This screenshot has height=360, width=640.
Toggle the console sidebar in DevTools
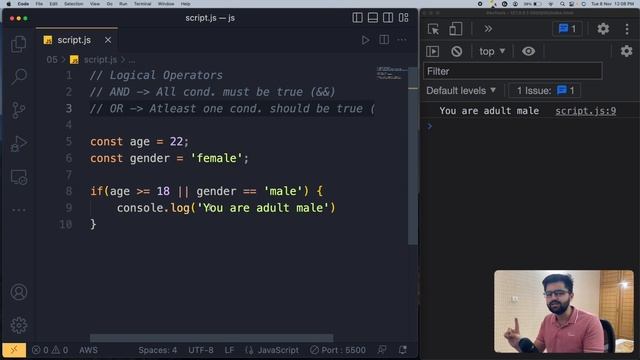pyautogui.click(x=433, y=51)
